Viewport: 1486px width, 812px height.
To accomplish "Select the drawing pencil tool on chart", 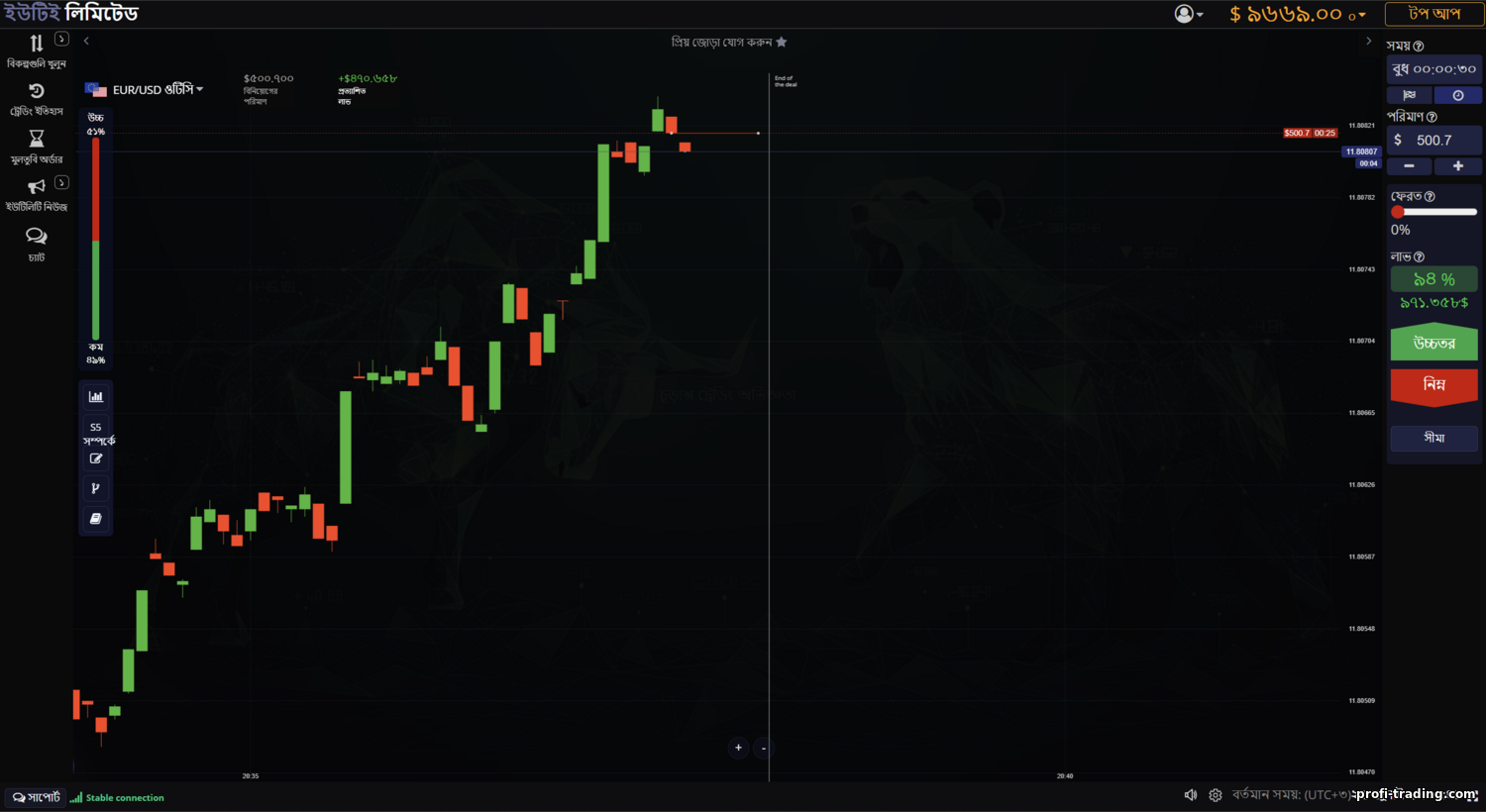I will click(x=96, y=458).
